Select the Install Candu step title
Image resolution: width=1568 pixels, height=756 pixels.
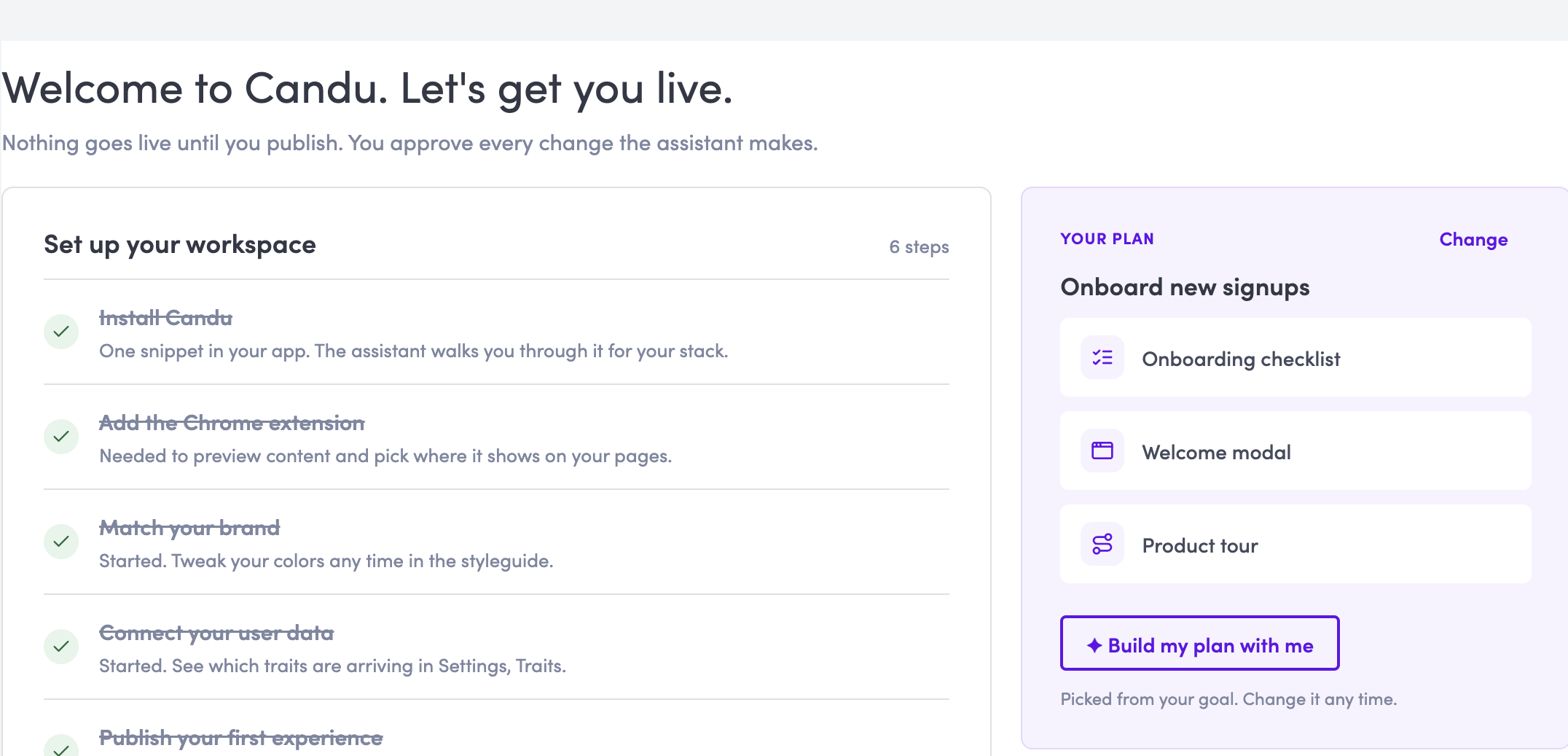[x=165, y=318]
